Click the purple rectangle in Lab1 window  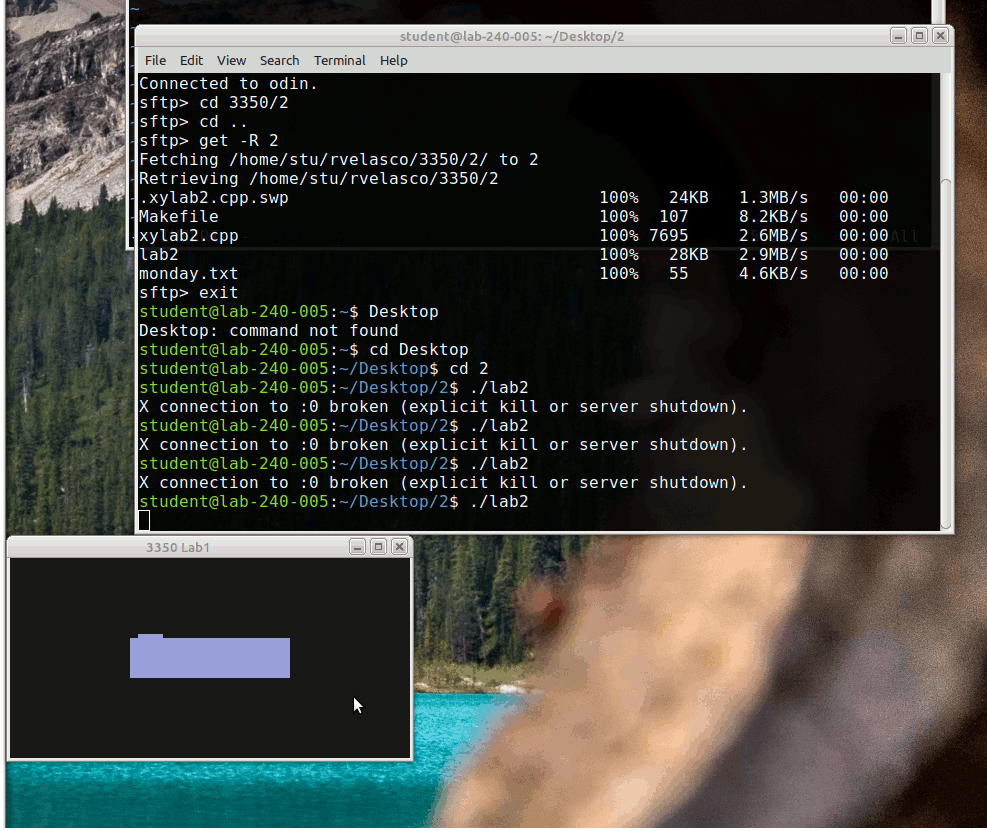[x=210, y=657]
